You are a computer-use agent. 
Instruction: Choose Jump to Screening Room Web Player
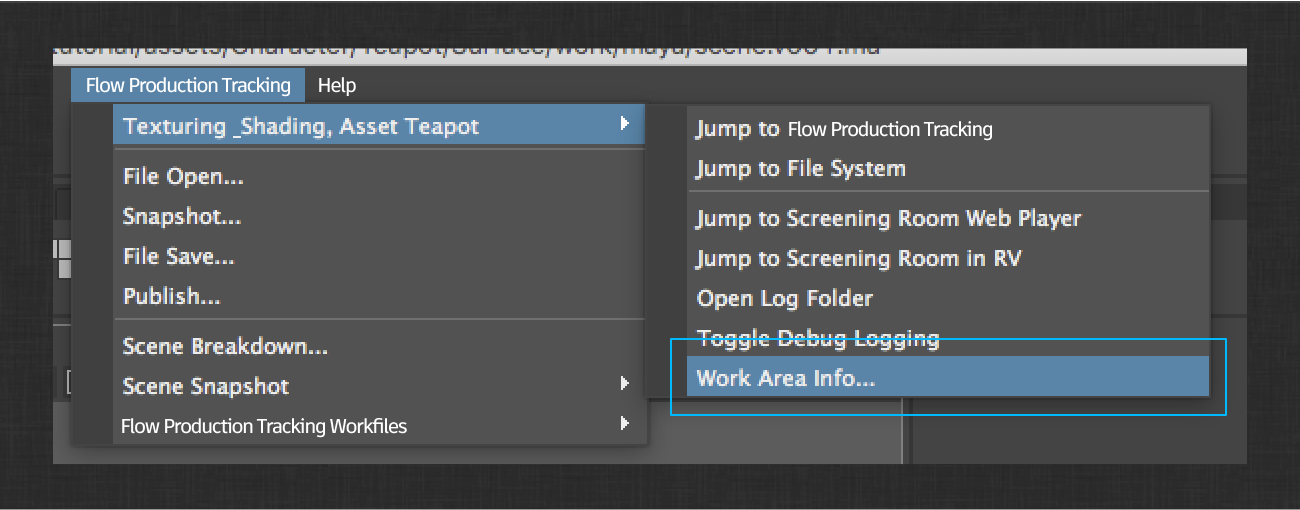tap(889, 218)
